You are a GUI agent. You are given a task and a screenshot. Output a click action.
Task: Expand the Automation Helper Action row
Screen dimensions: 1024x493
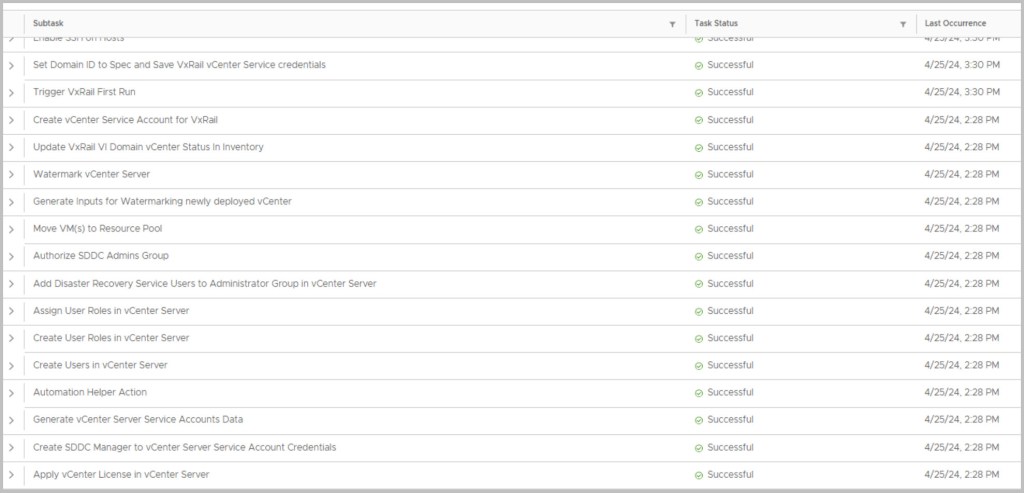pos(12,393)
